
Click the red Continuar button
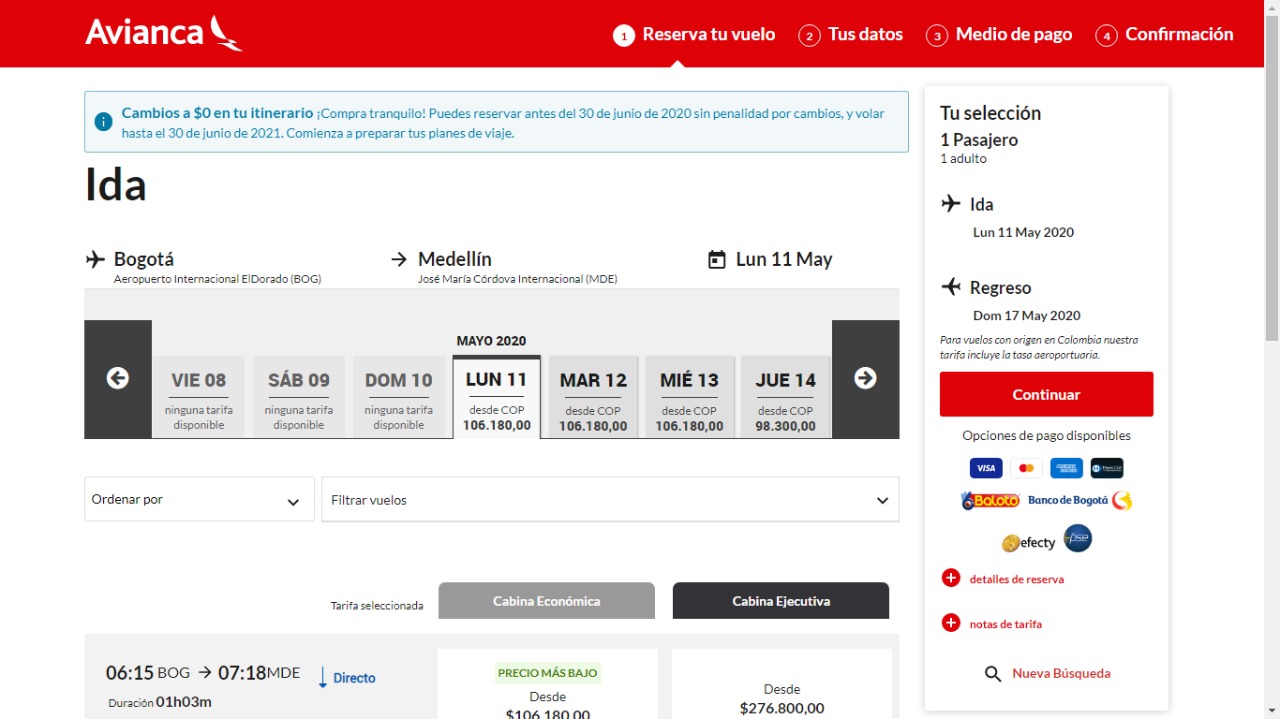(1046, 394)
